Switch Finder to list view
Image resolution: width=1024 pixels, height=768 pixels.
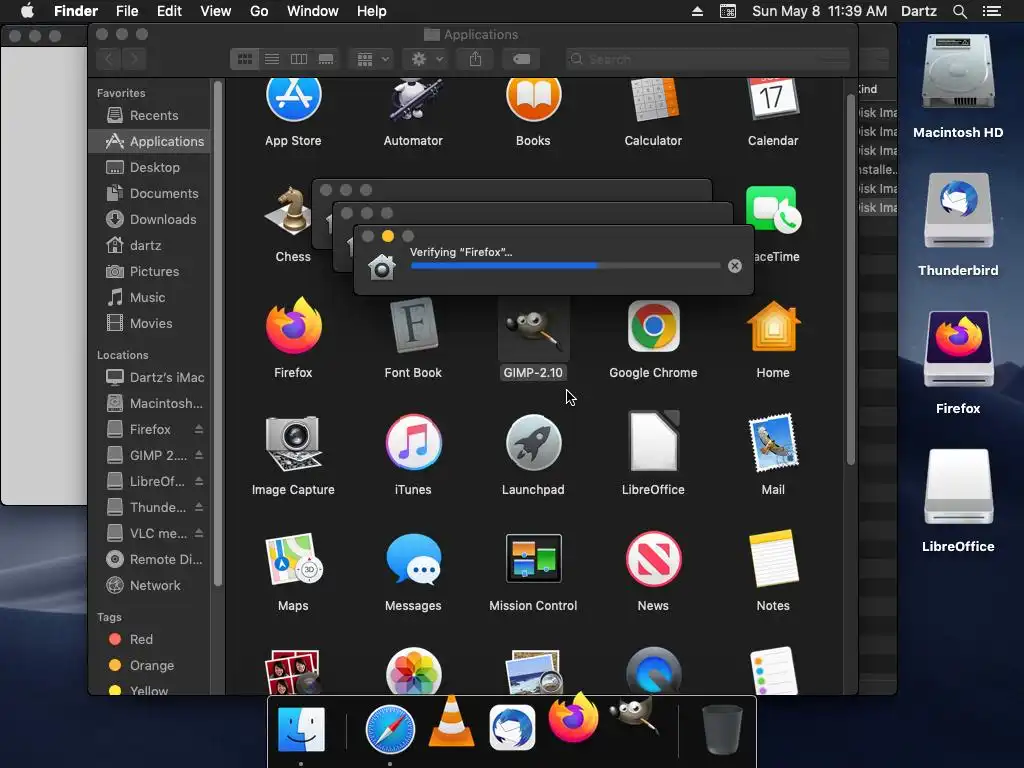click(x=272, y=59)
